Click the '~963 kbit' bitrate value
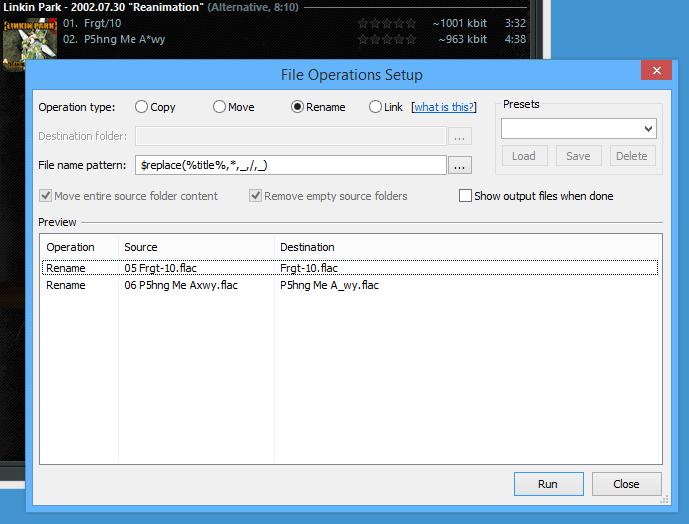The height and width of the screenshot is (524, 689). 463,40
